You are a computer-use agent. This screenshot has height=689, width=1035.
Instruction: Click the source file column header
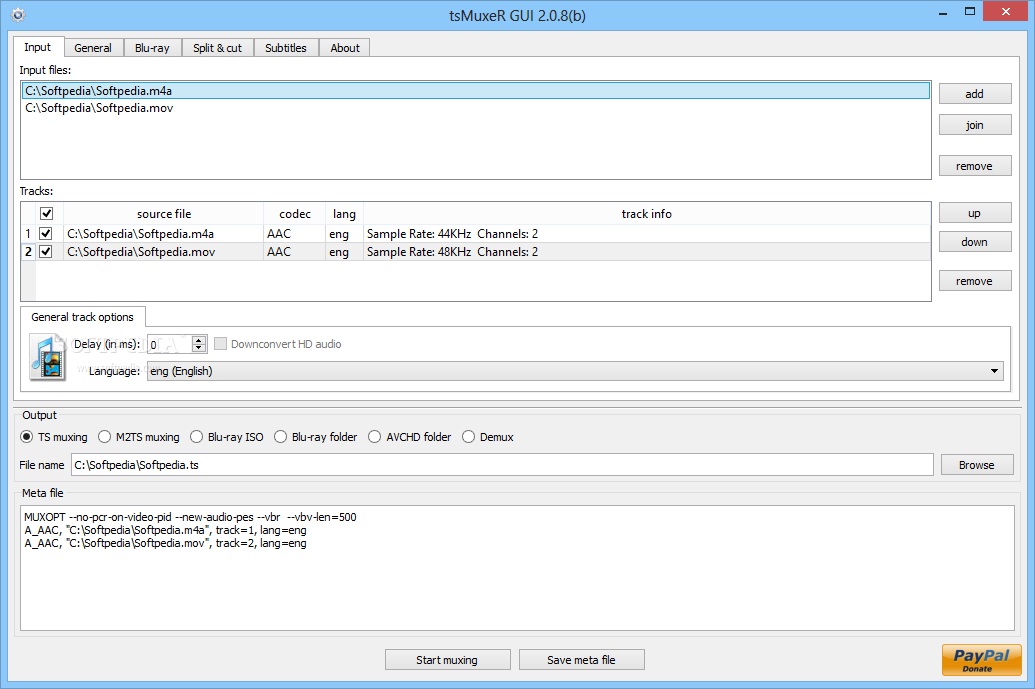point(163,214)
